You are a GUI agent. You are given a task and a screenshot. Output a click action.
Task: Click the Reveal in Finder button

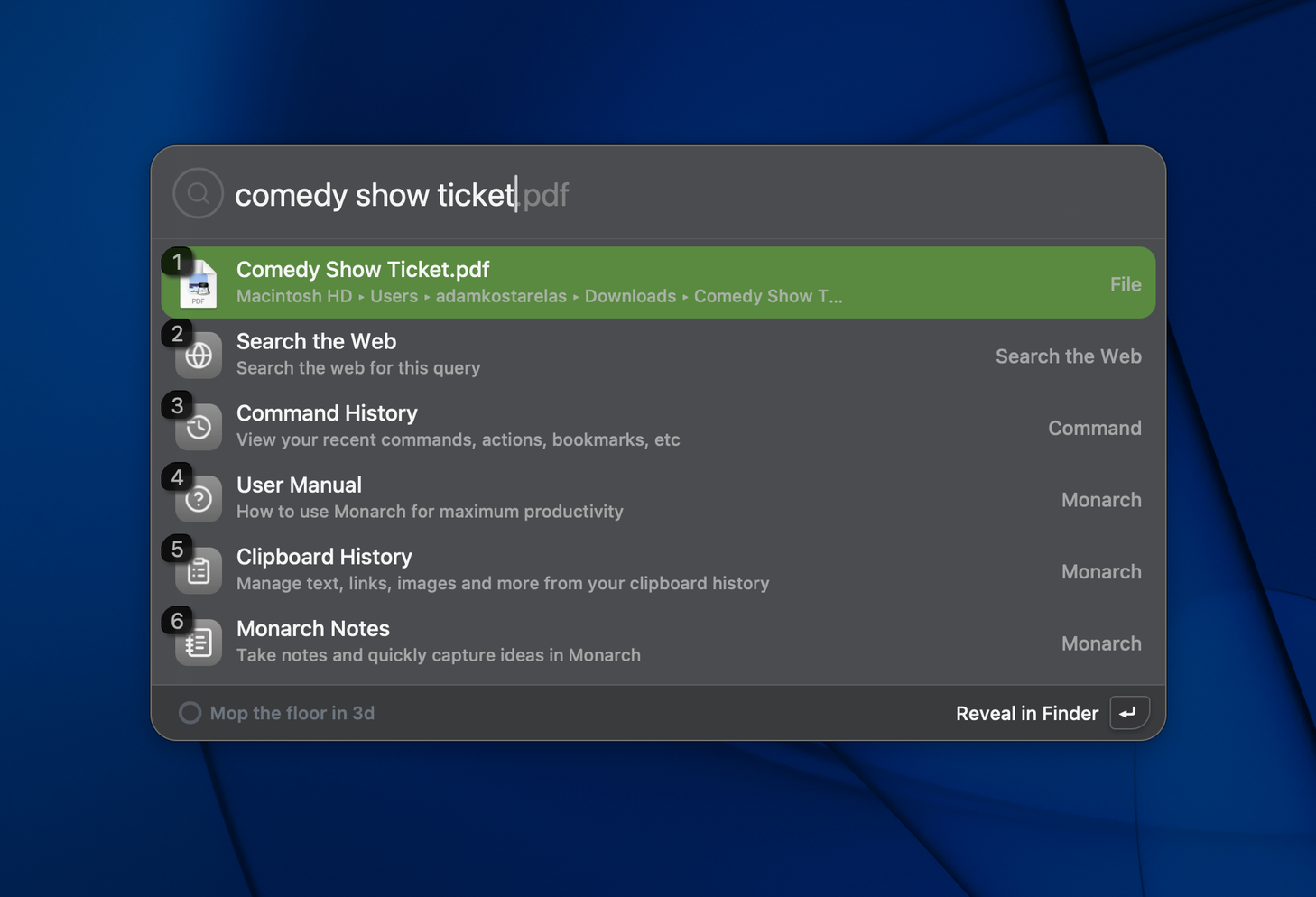coord(1027,713)
